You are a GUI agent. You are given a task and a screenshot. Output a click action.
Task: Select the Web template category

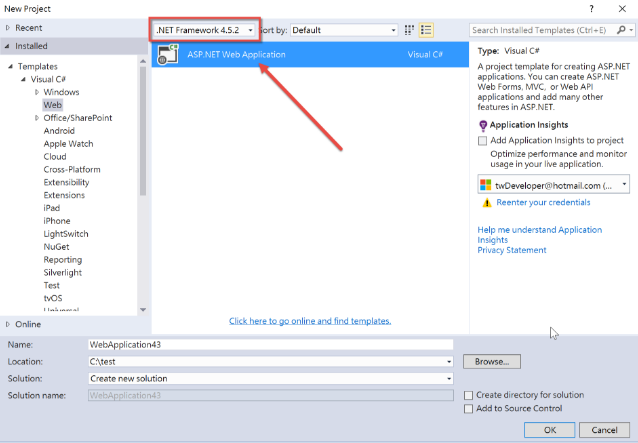(52, 105)
